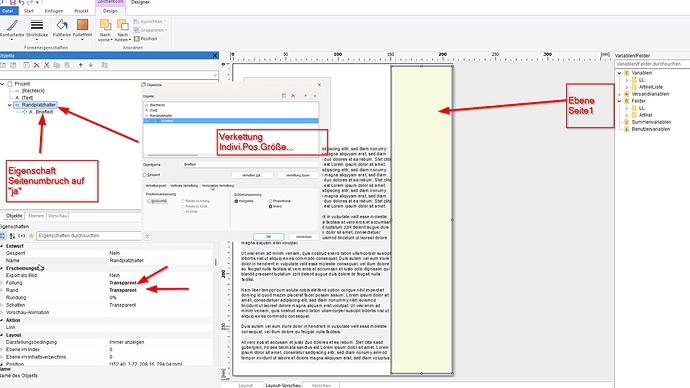
Task: Click the Rand Transparent value
Action: 123,290
